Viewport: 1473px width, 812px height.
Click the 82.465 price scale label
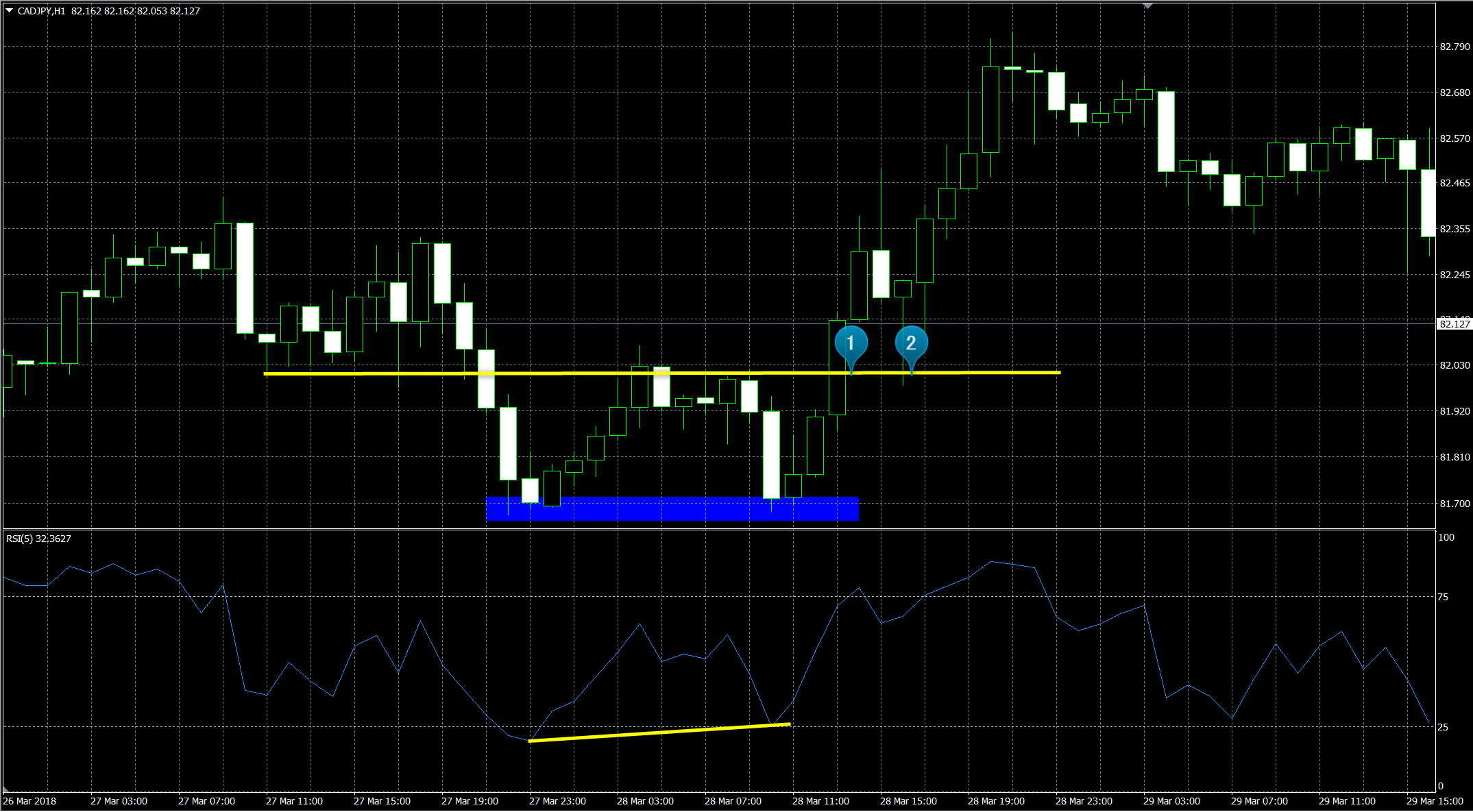pos(1454,183)
